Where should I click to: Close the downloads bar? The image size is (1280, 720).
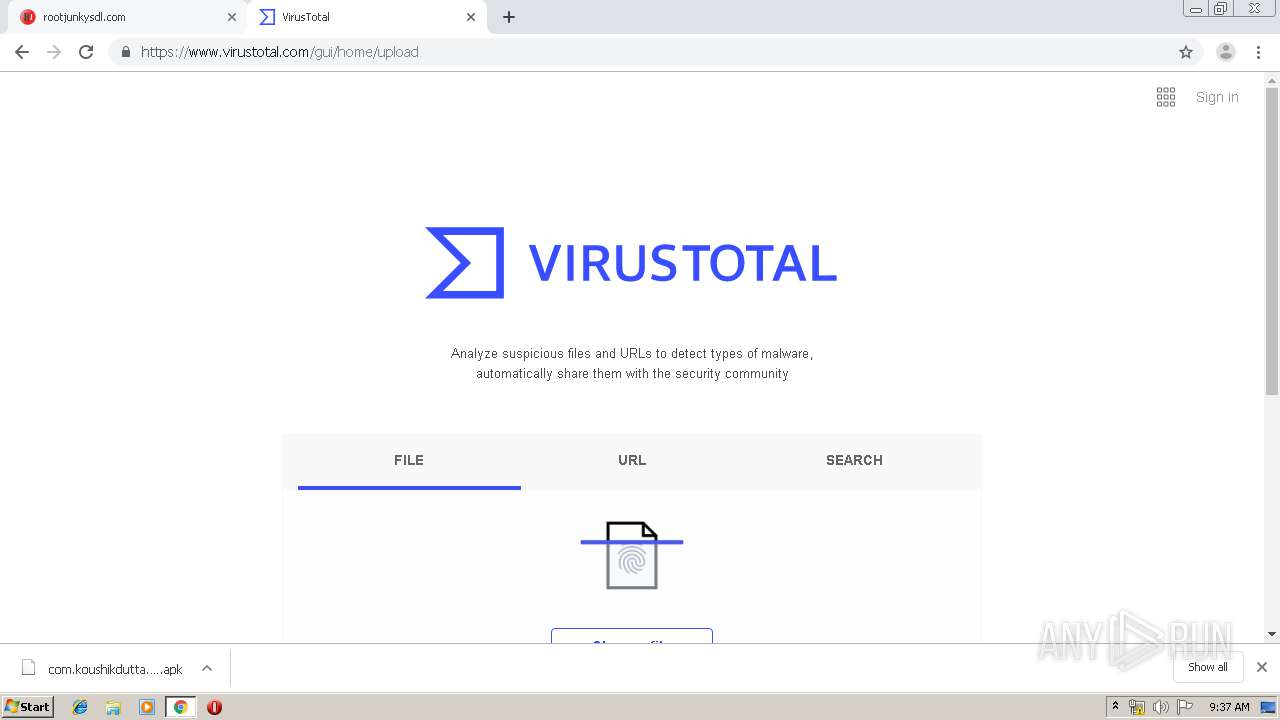pos(1262,667)
